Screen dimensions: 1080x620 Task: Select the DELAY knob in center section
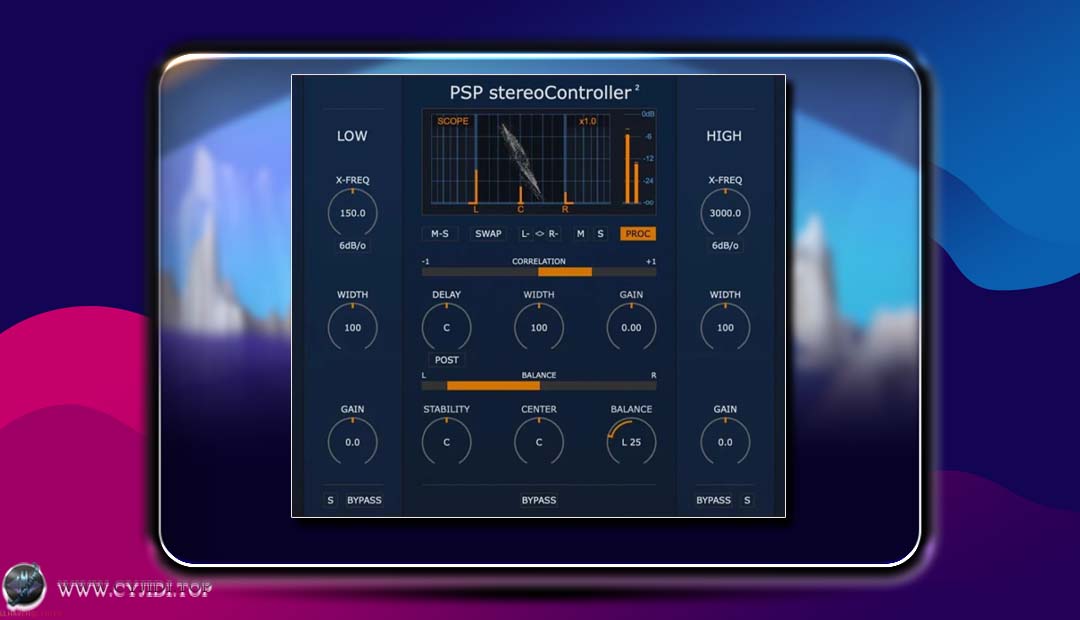447,327
